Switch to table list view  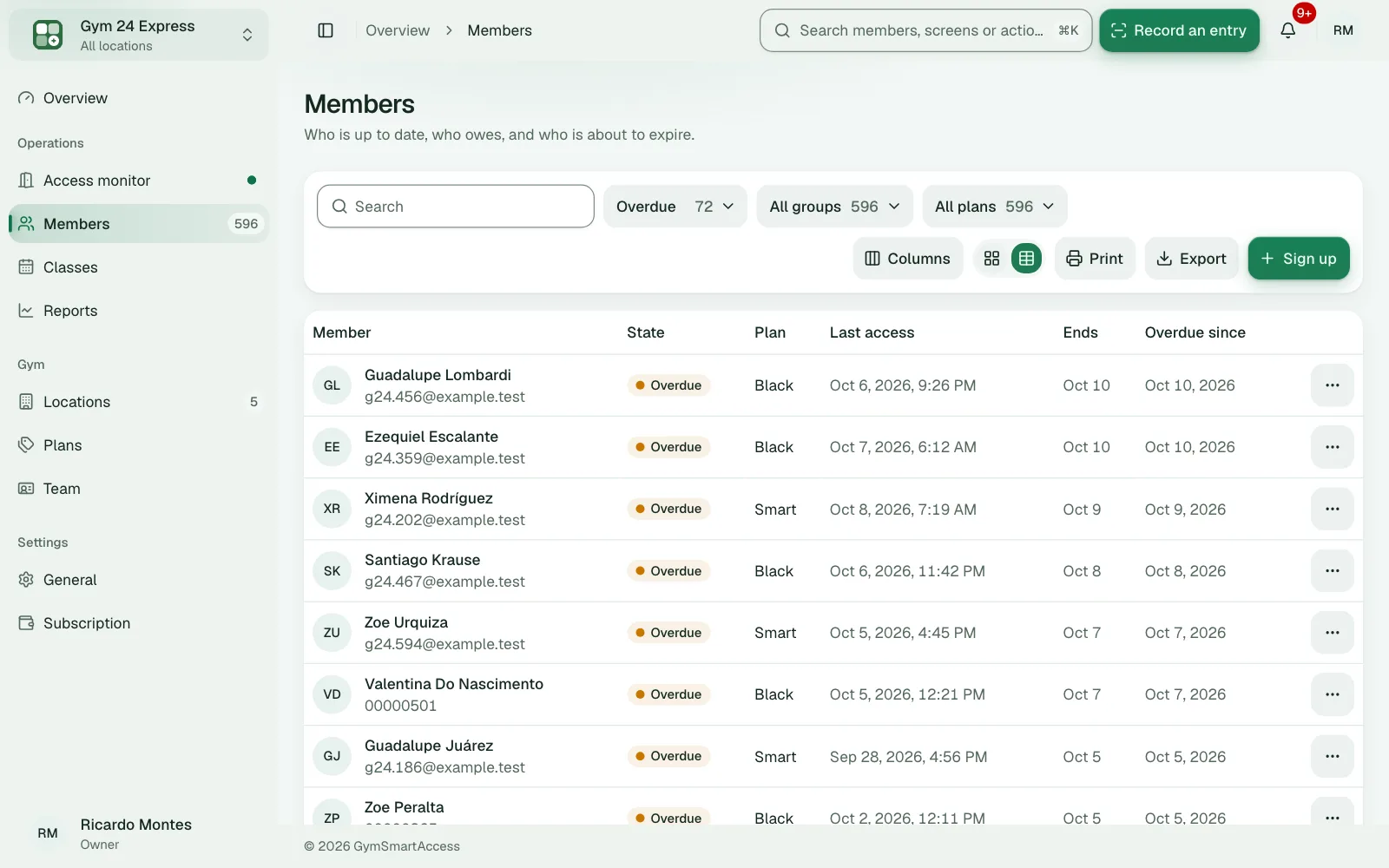point(1026,259)
